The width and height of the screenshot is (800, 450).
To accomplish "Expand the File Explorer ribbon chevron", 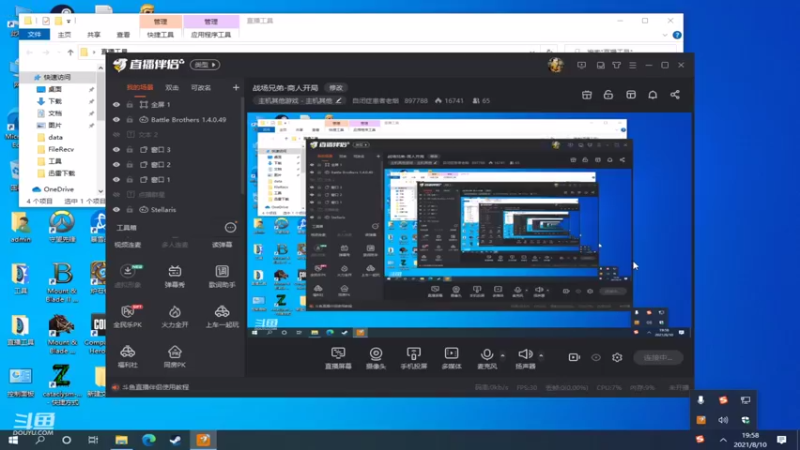I will tap(664, 35).
